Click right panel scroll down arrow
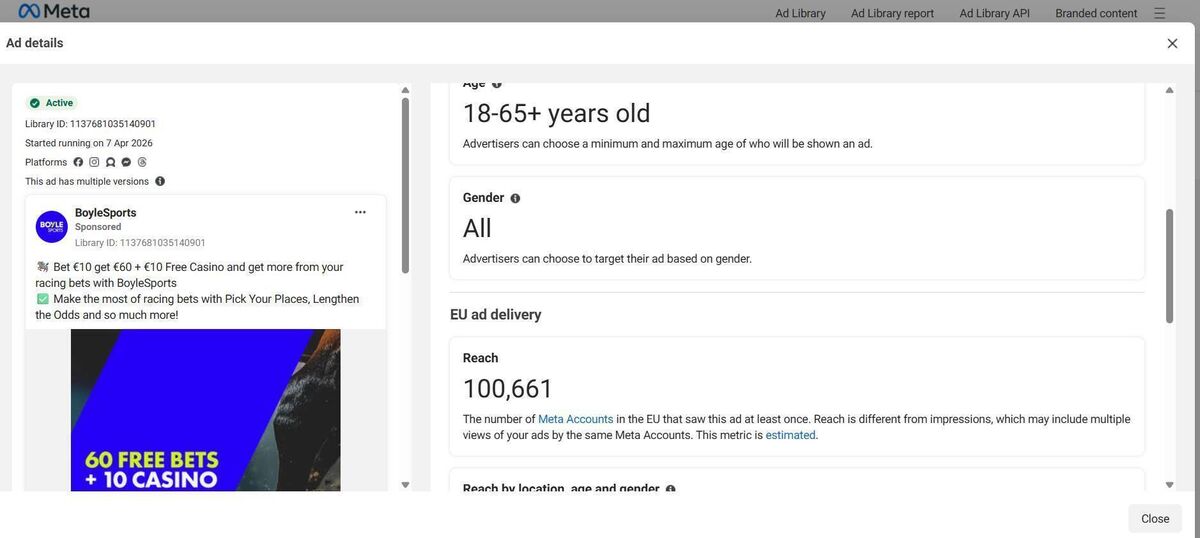This screenshot has height=538, width=1200. (x=1169, y=485)
